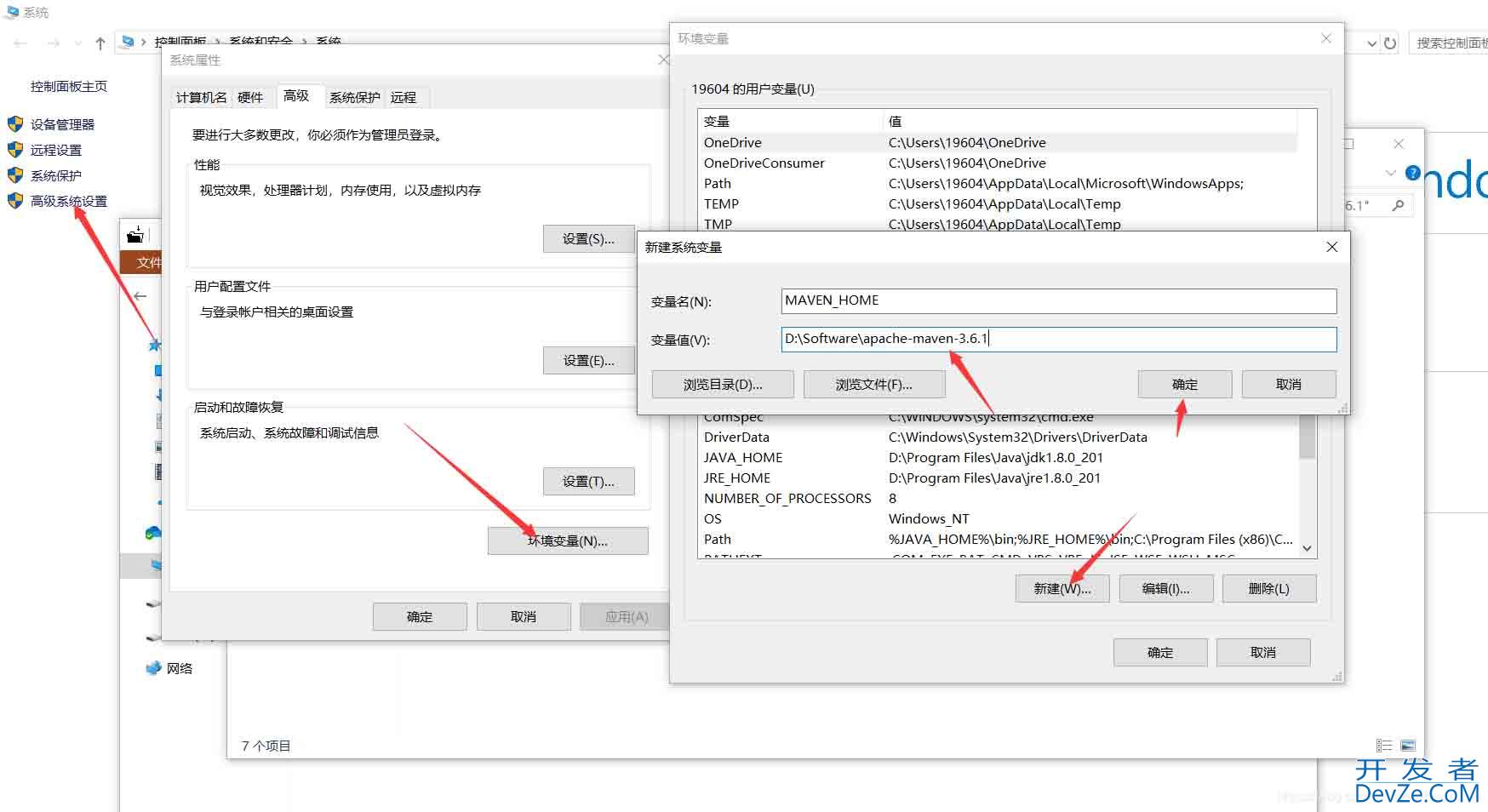The image size is (1488, 812).
Task: Close the 新建系统变量 dialog
Action: coord(1332,247)
